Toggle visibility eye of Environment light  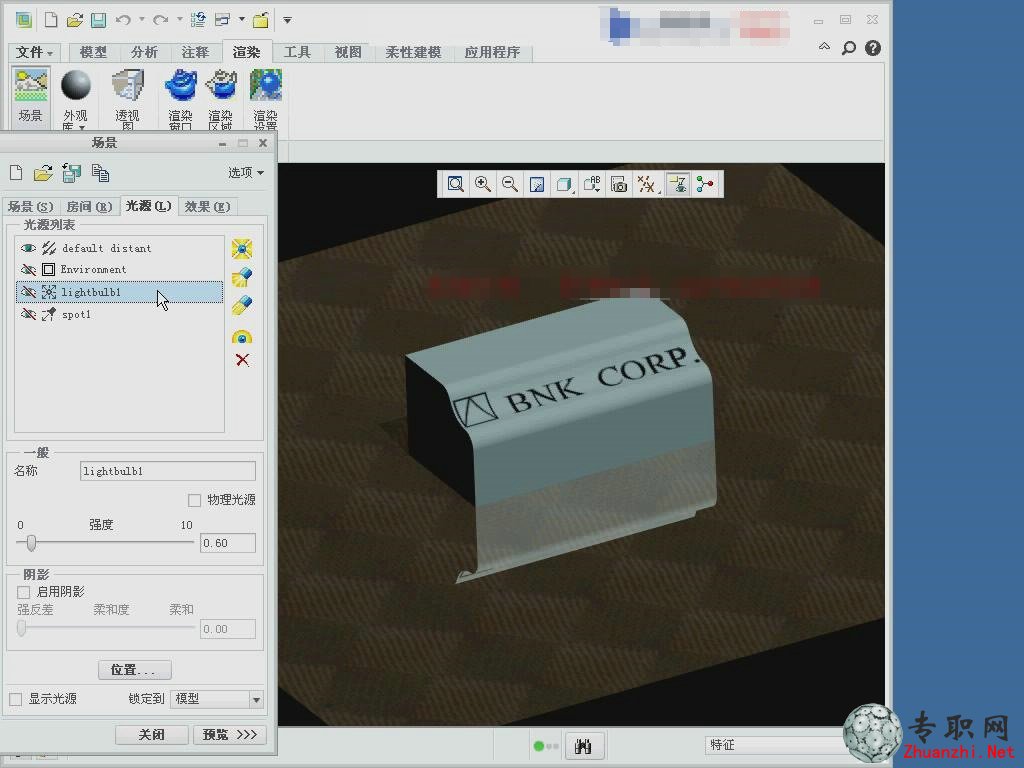pyautogui.click(x=28, y=269)
